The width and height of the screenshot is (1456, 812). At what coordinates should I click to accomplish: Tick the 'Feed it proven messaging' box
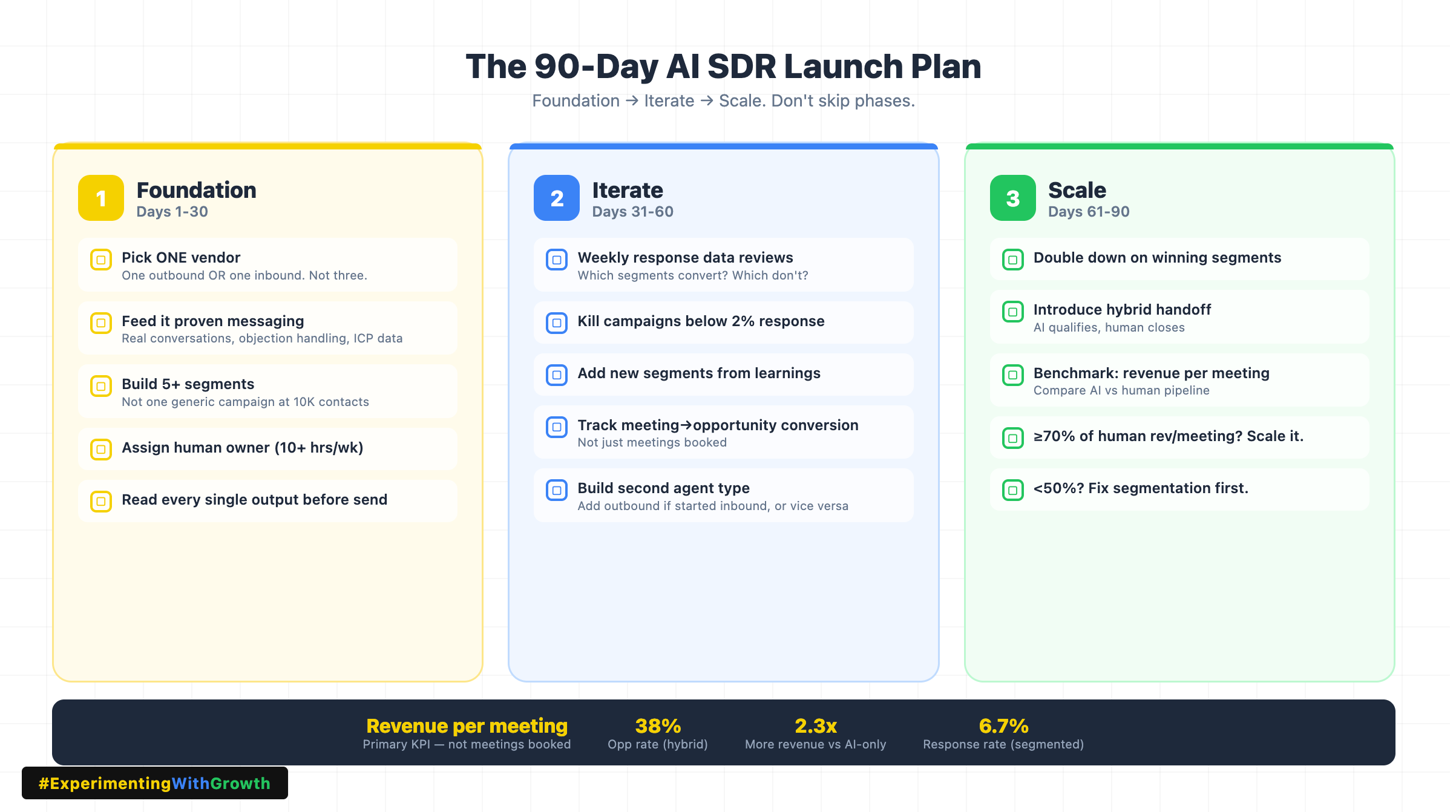pyautogui.click(x=101, y=323)
